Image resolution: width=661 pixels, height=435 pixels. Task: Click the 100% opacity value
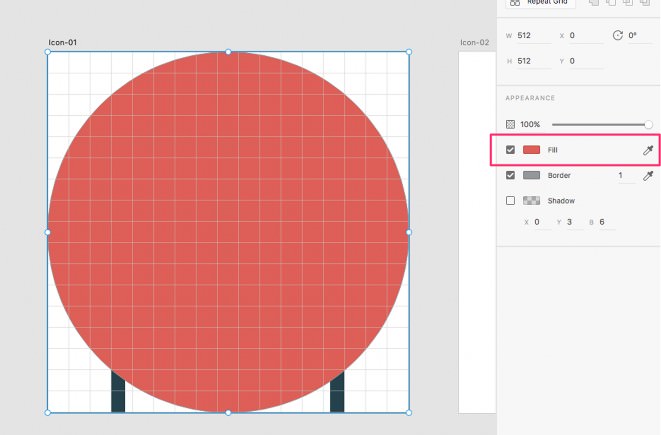coord(530,124)
